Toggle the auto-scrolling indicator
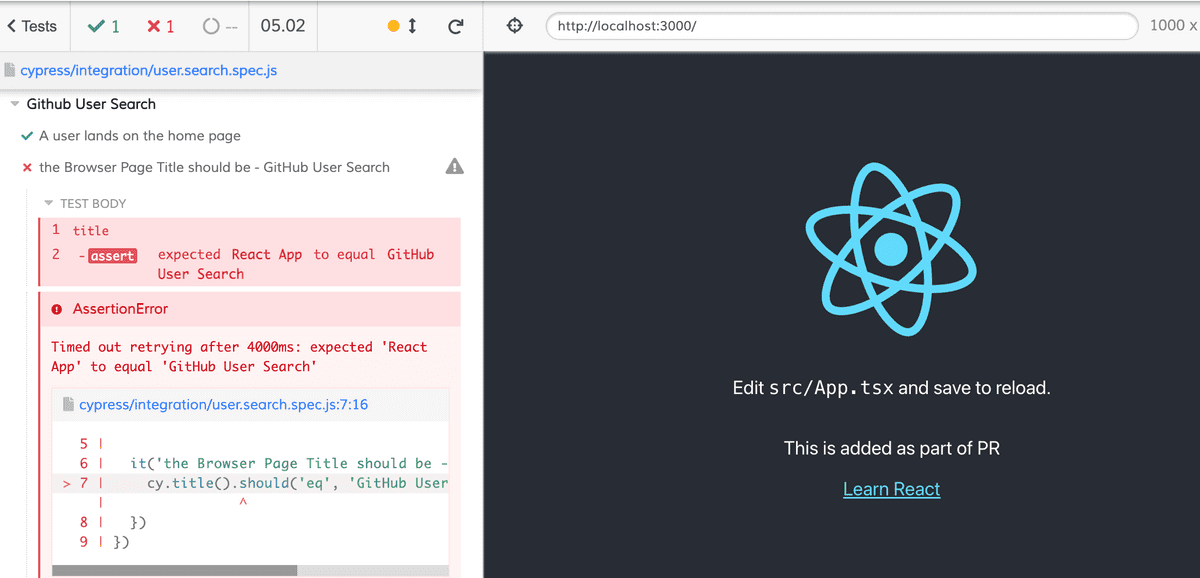Viewport: 1200px width, 578px height. click(x=402, y=26)
